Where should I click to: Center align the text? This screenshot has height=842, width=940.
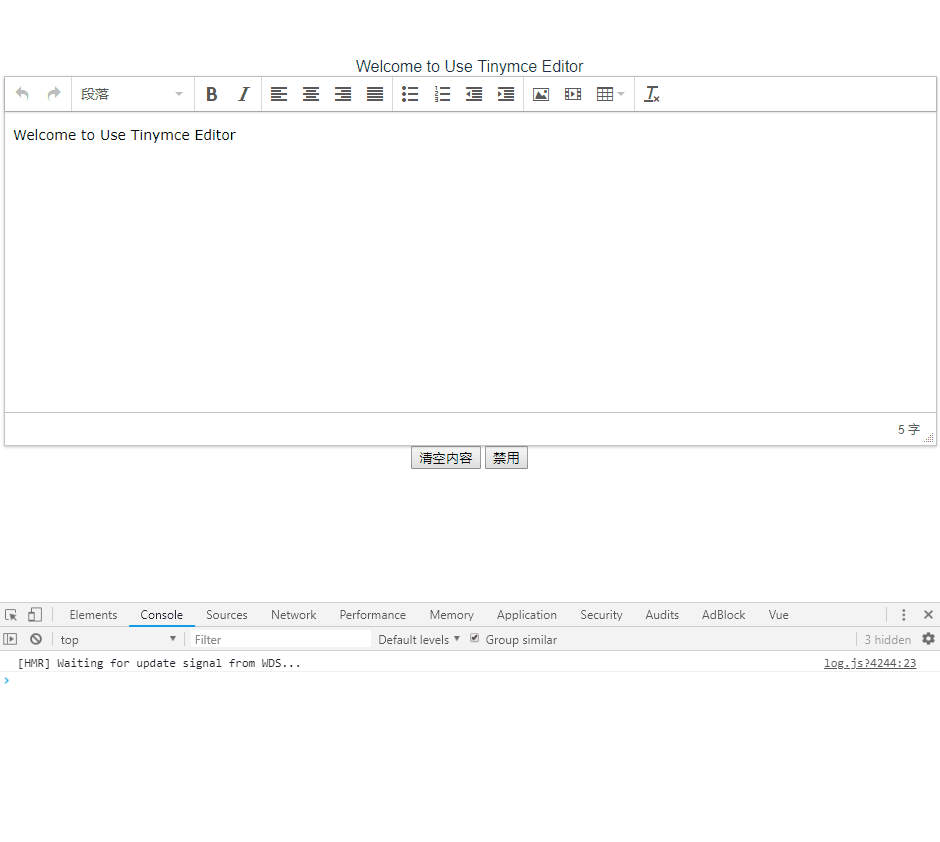pyautogui.click(x=311, y=94)
